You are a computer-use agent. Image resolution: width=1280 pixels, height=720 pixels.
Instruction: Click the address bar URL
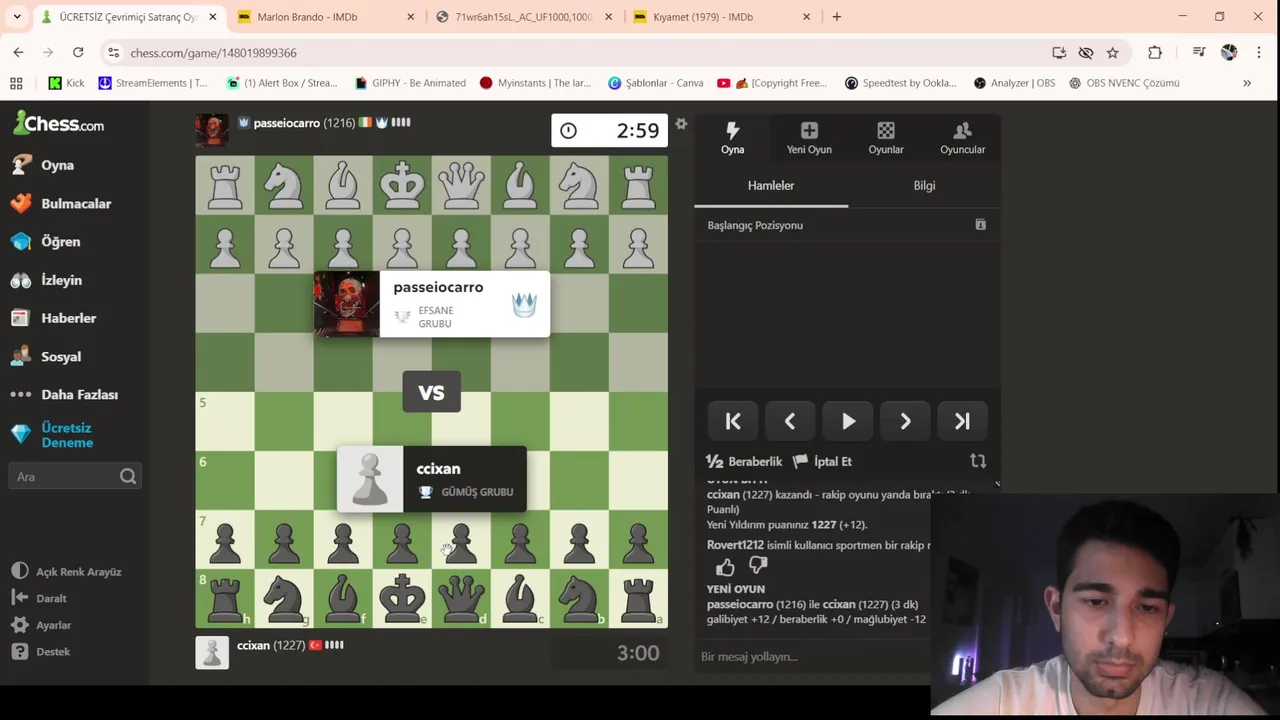213,53
